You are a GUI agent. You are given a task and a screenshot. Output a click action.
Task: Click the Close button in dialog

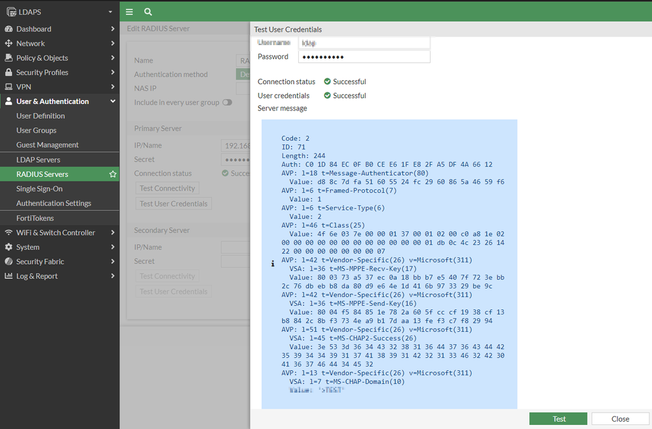[620, 419]
